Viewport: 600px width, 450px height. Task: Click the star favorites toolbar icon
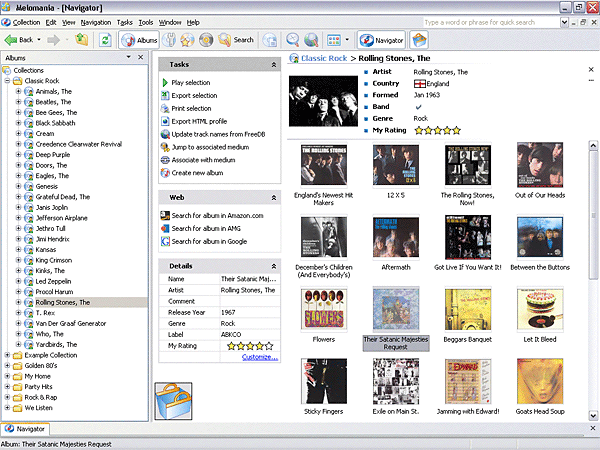[x=188, y=40]
